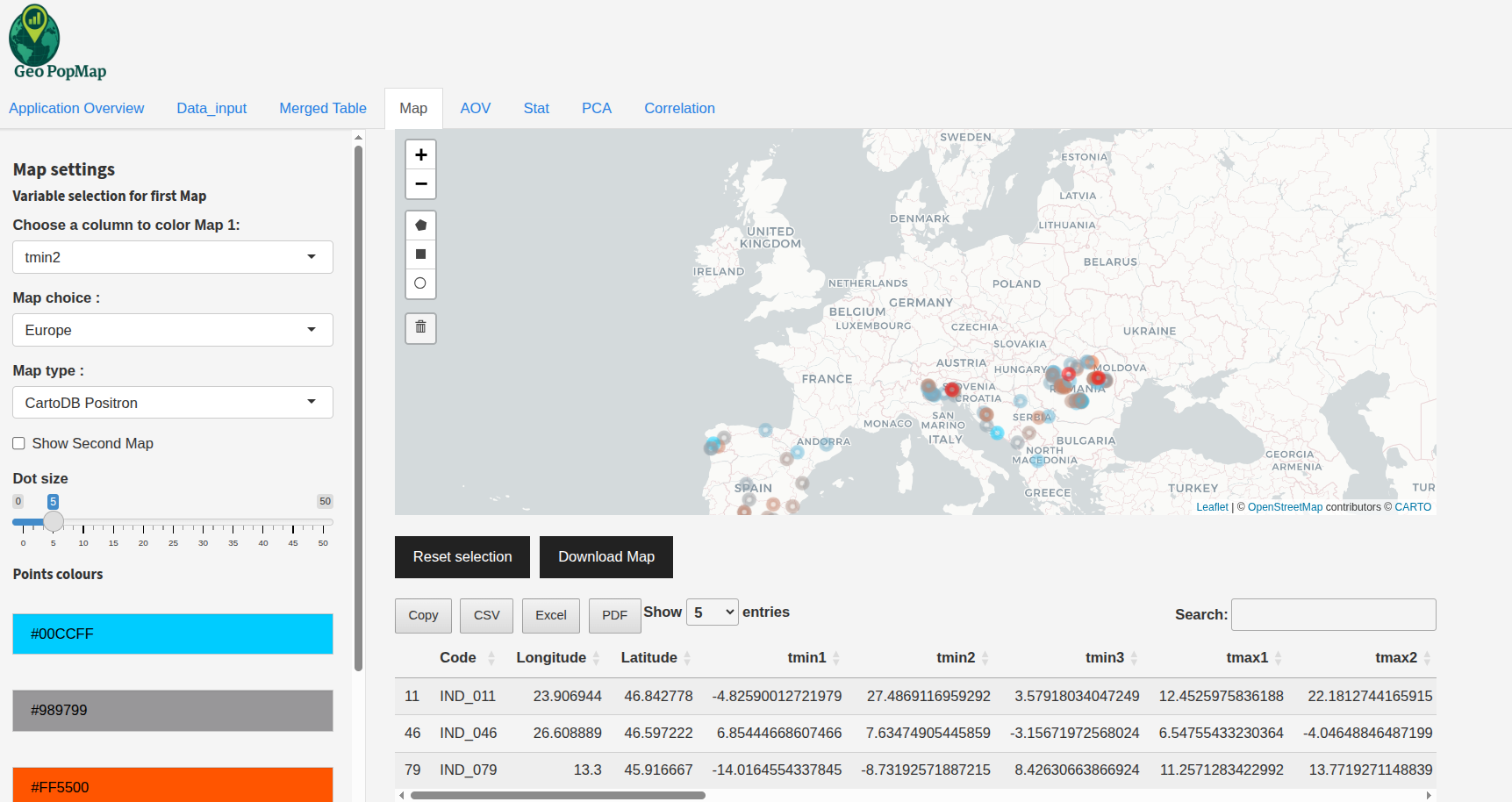Export the table as PDF
The image size is (1512, 802).
pos(614,616)
